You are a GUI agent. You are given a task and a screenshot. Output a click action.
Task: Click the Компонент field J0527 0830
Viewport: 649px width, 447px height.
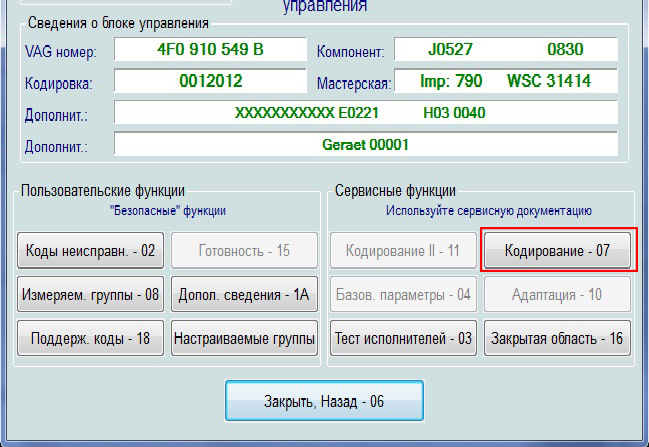pos(506,49)
